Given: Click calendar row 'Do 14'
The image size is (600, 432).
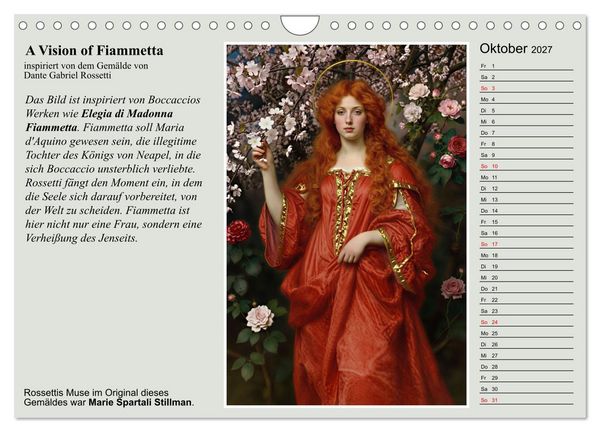Looking at the screenshot, I should [527, 210].
